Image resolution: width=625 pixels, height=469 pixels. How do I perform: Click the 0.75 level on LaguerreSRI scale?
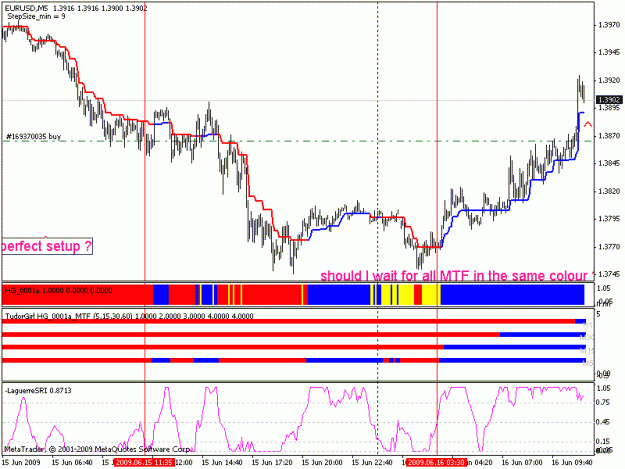(x=603, y=403)
